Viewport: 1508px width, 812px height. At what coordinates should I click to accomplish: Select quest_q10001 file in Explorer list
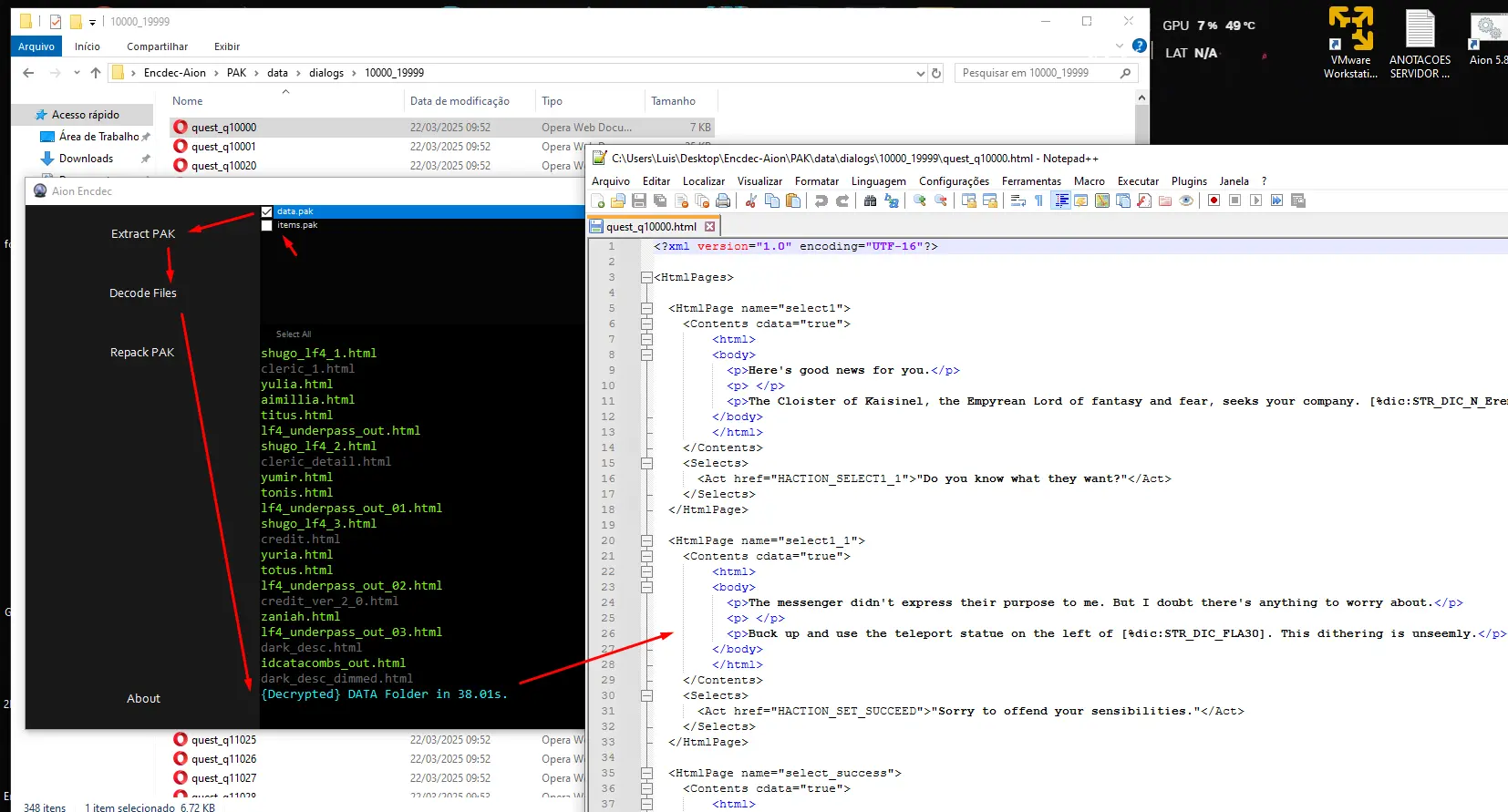point(223,147)
